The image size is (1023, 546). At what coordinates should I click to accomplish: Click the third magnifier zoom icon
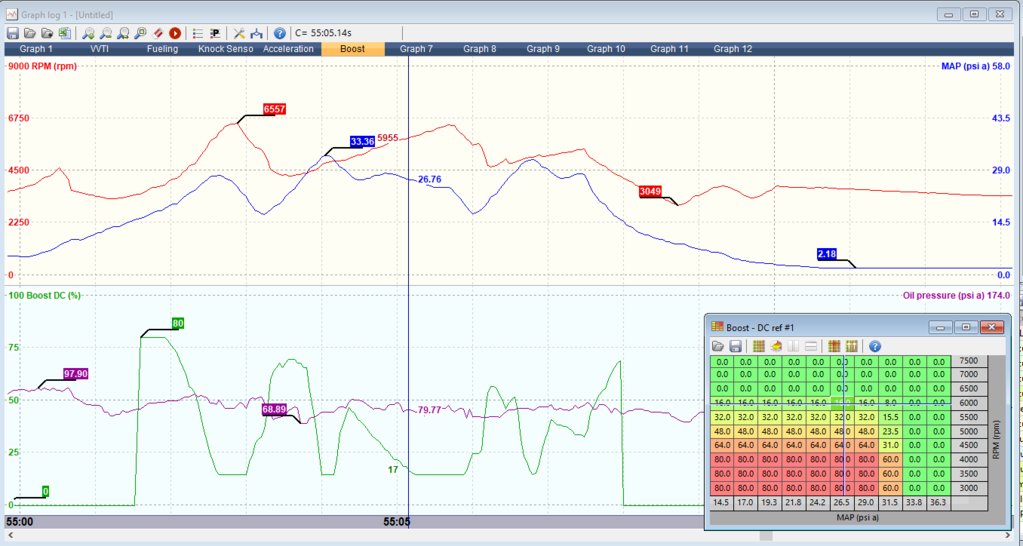[123, 33]
